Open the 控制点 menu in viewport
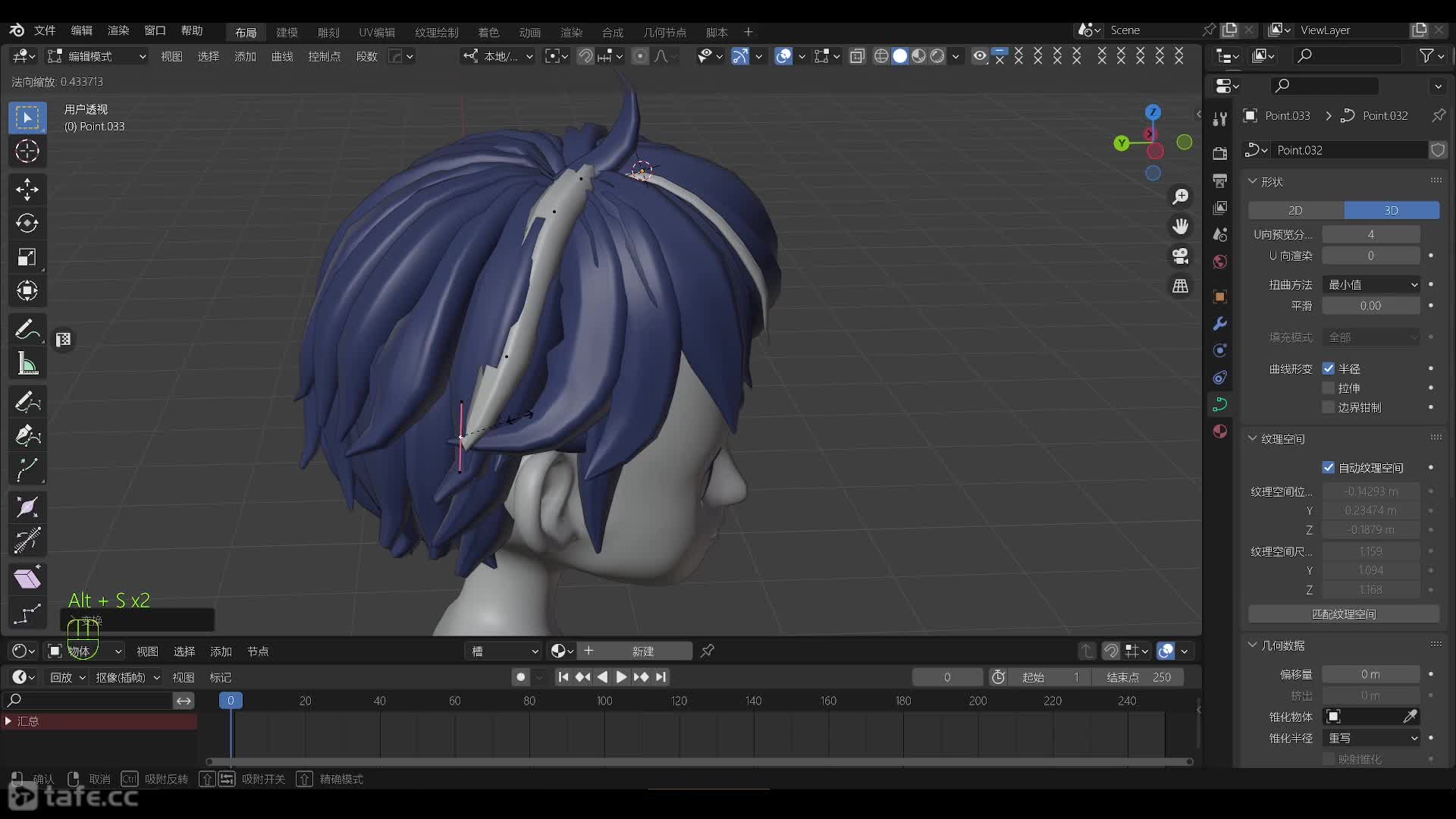1456x819 pixels. 324,56
